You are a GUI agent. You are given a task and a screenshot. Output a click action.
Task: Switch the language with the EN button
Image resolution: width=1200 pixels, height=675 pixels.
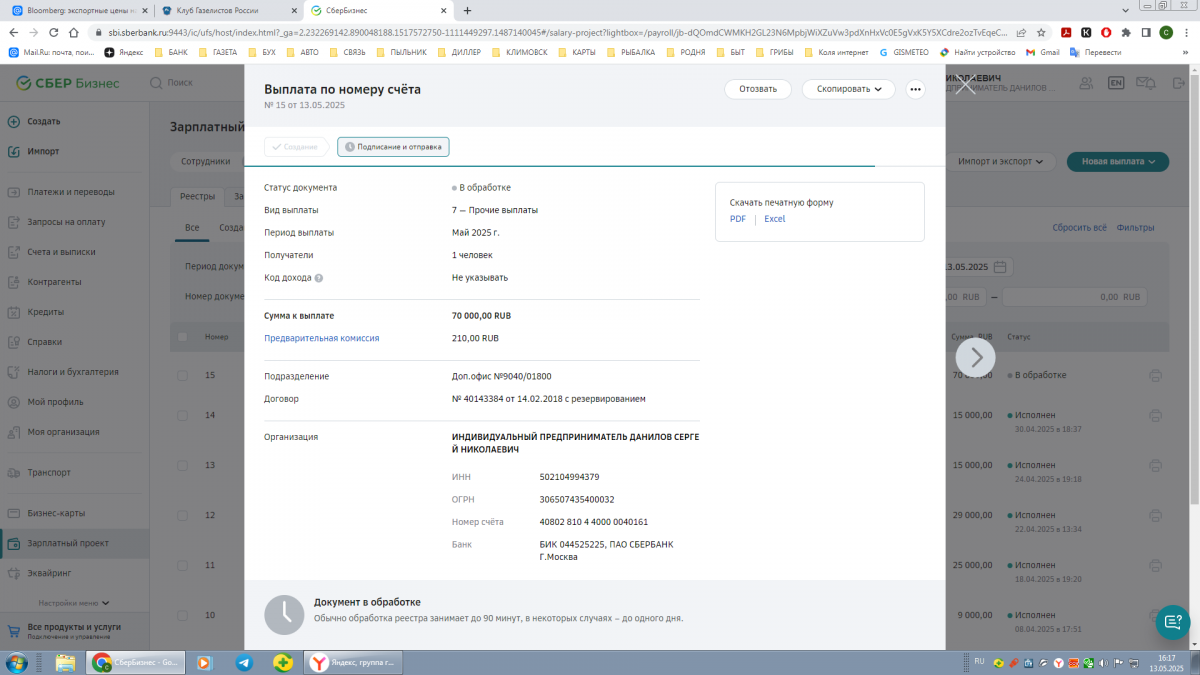(x=1116, y=83)
